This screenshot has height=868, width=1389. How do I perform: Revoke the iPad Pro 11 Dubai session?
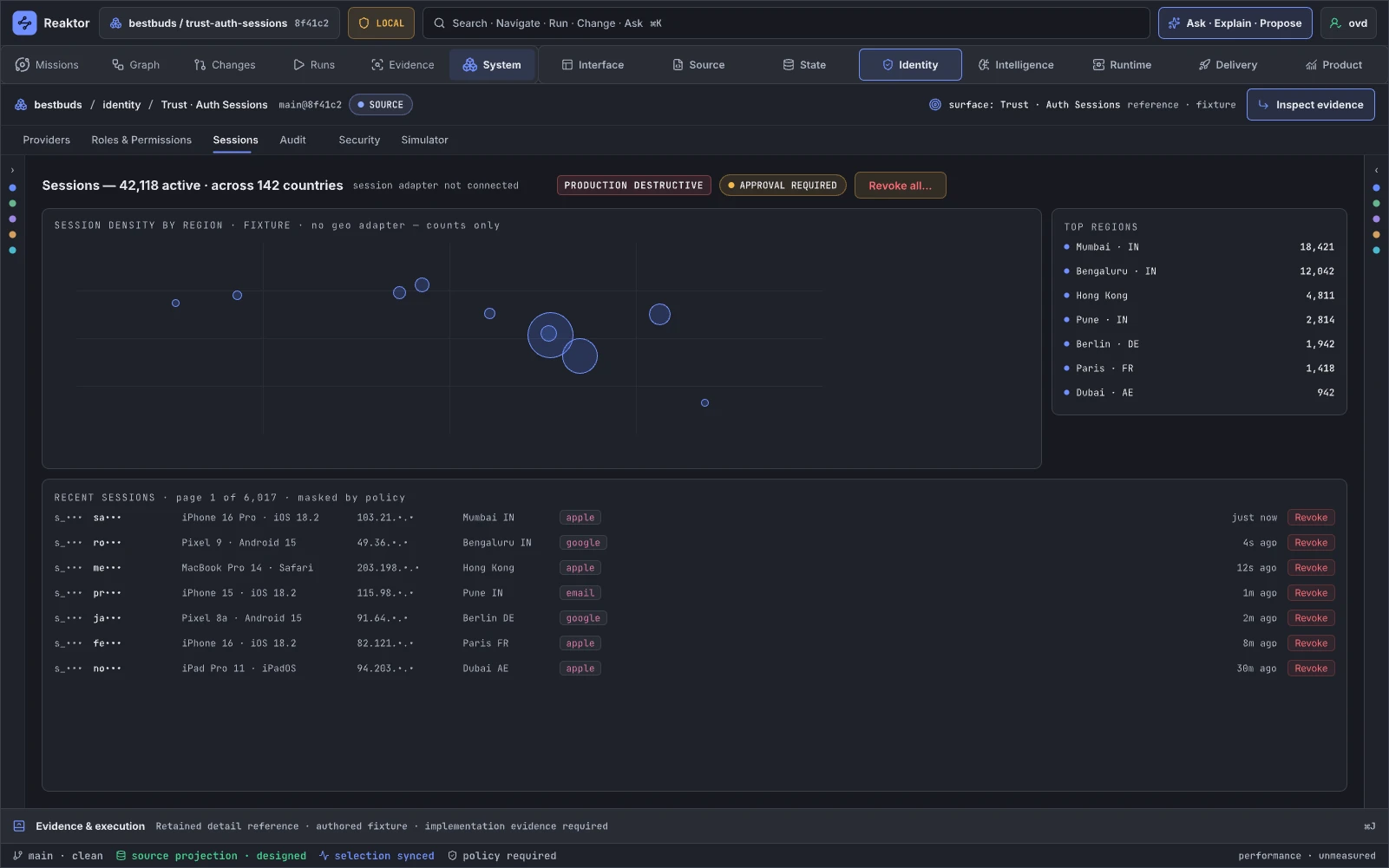pos(1311,669)
